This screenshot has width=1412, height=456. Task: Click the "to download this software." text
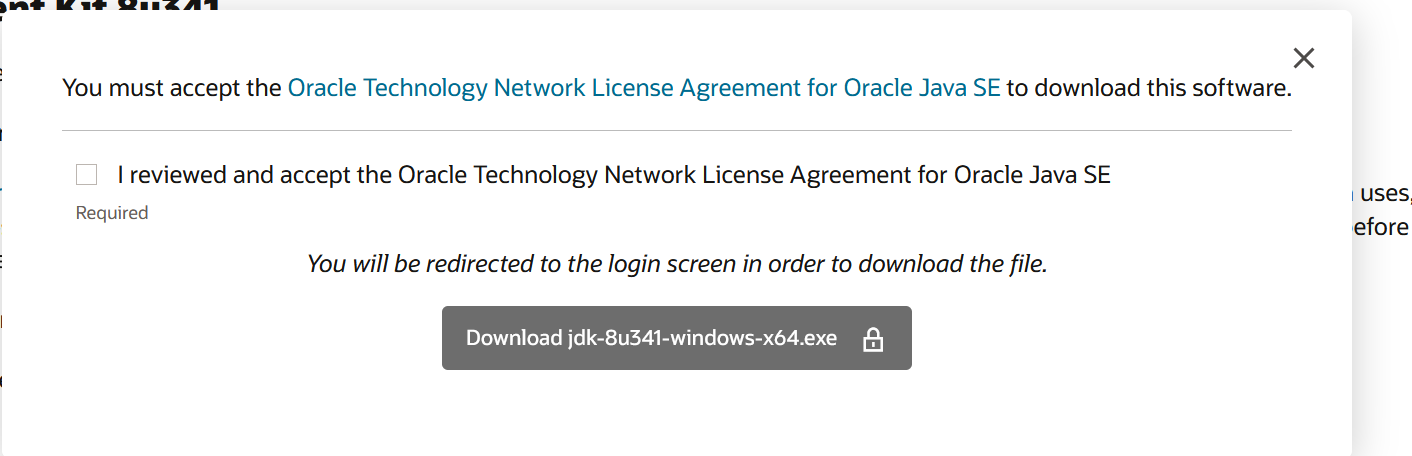[x=1149, y=88]
